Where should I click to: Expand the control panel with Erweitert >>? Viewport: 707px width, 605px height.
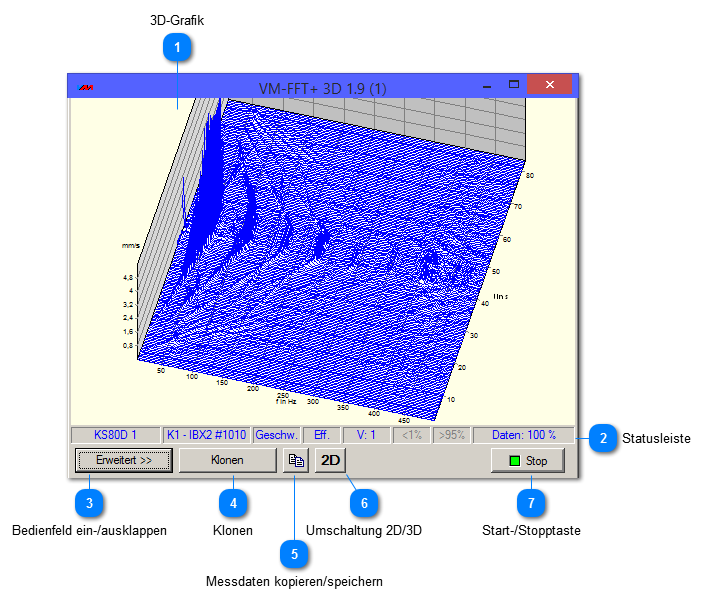coord(124,460)
